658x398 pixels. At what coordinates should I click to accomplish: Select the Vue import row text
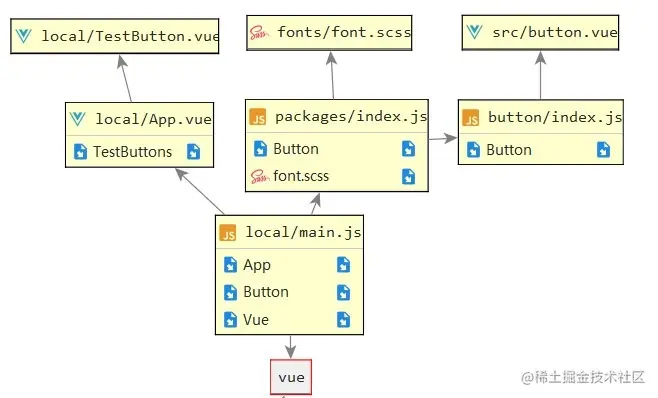coord(256,320)
